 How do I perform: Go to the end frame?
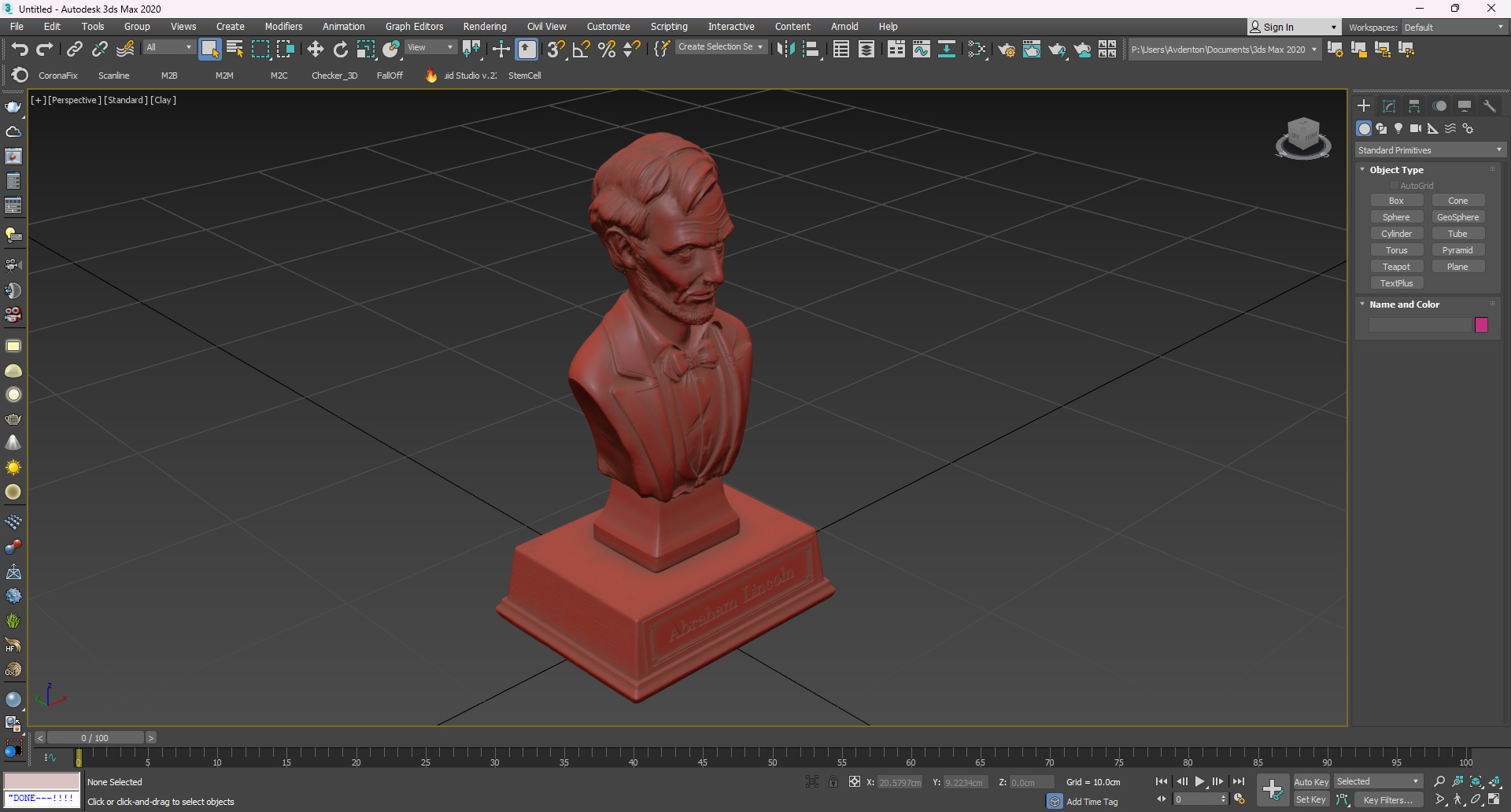pyautogui.click(x=1239, y=781)
